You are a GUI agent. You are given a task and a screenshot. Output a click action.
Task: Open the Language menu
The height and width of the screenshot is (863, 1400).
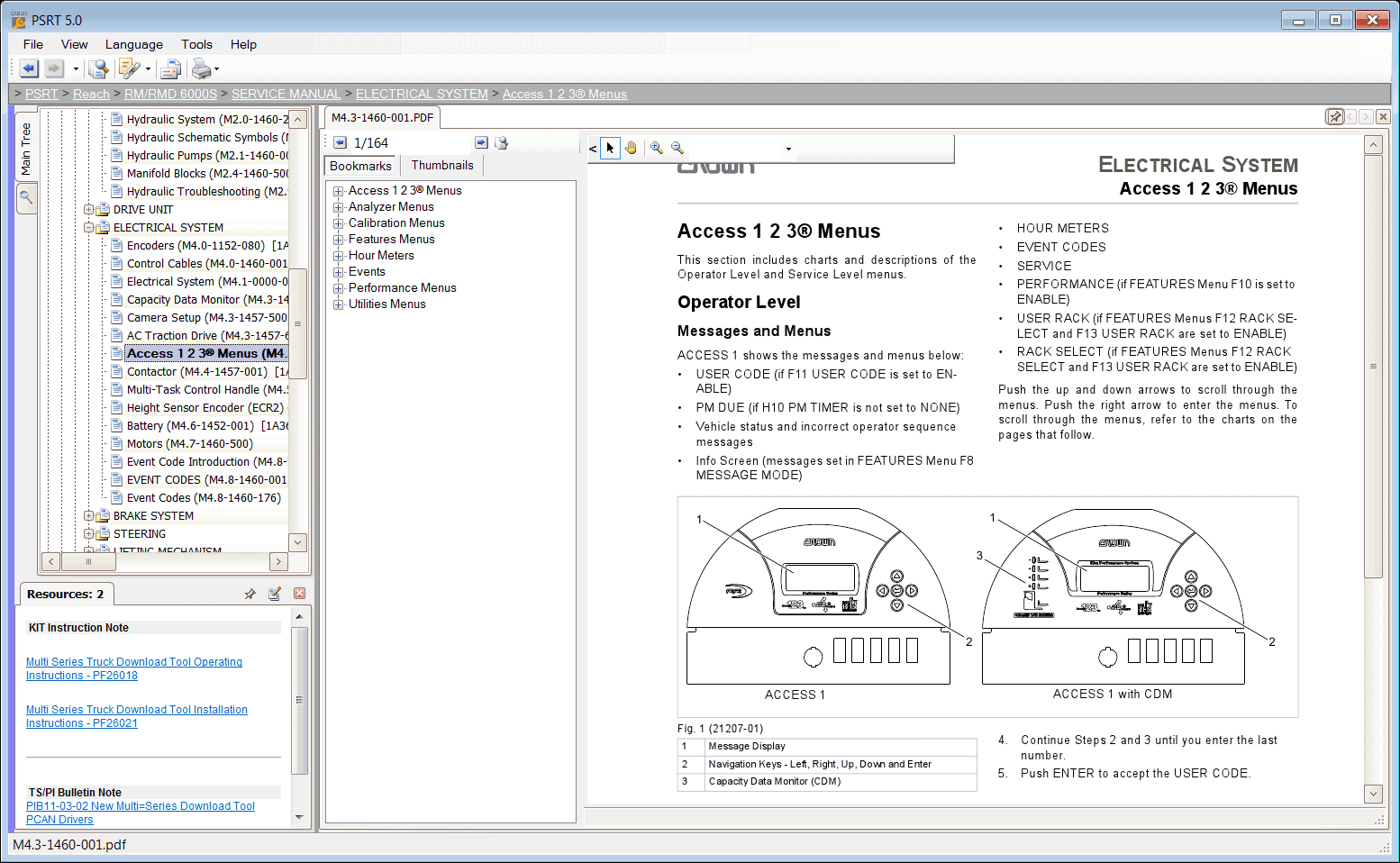pyautogui.click(x=134, y=44)
